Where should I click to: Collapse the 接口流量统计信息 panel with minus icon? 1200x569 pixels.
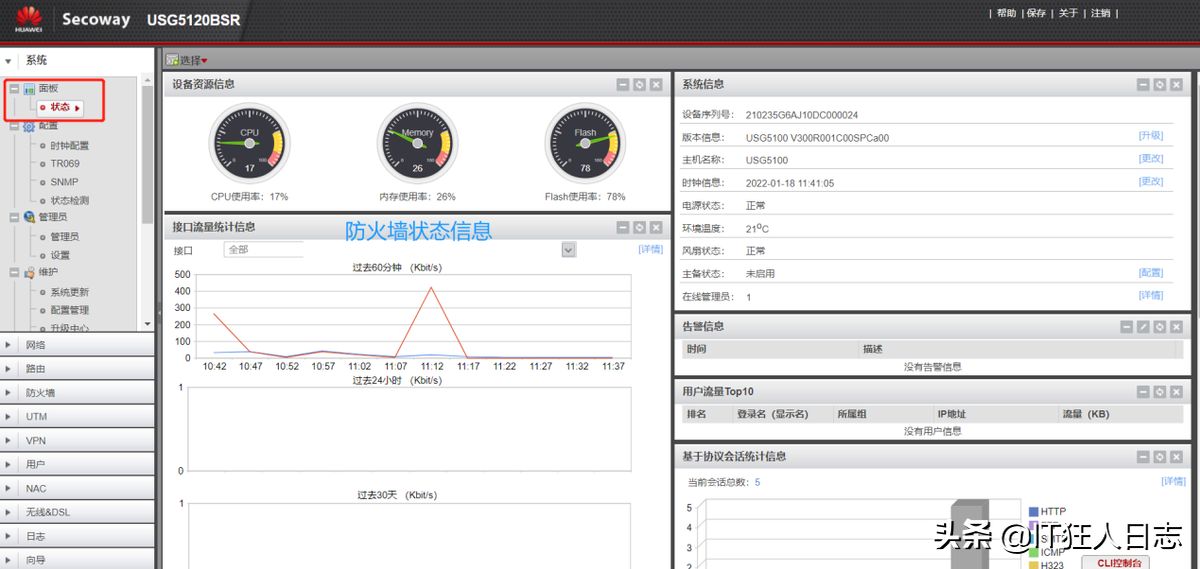[623, 228]
